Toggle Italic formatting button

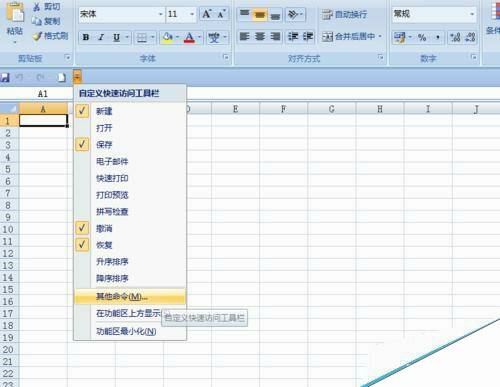(x=101, y=37)
